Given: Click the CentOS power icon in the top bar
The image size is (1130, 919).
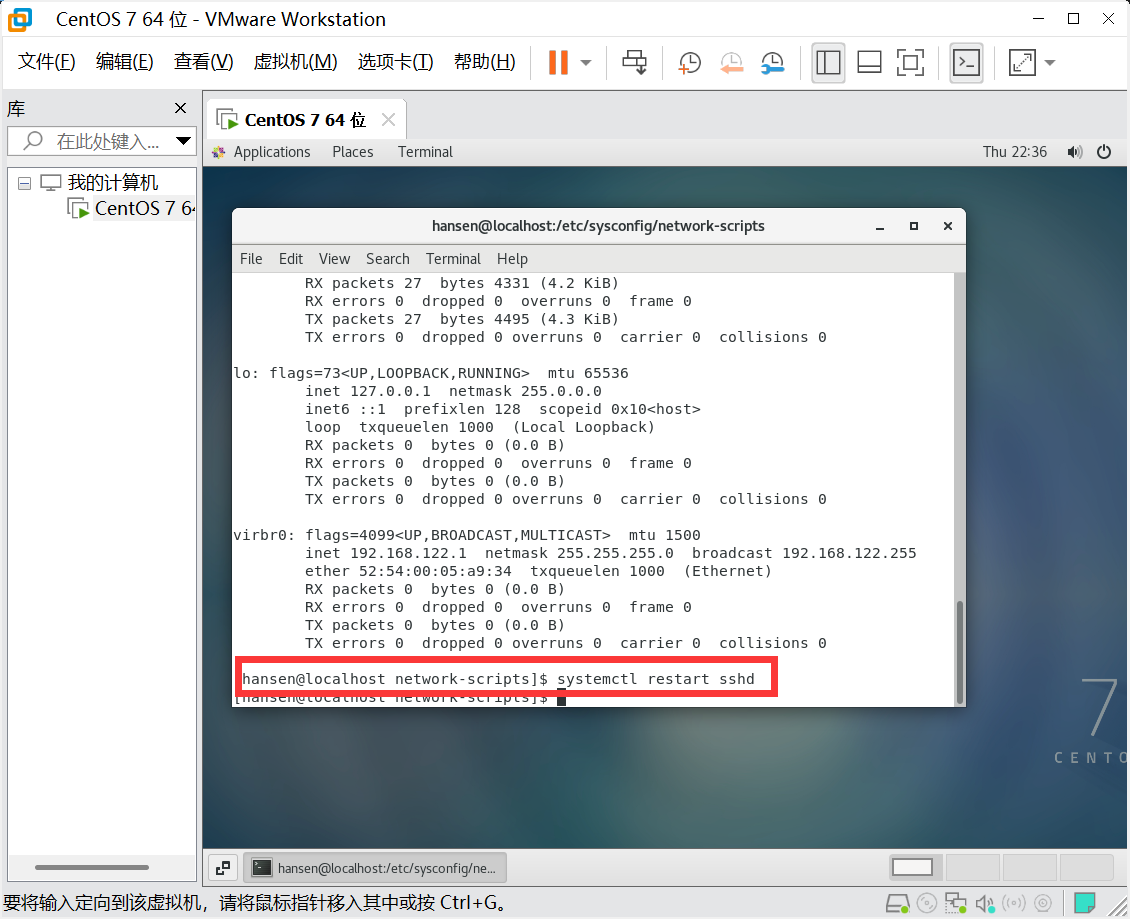Looking at the screenshot, I should (1103, 151).
